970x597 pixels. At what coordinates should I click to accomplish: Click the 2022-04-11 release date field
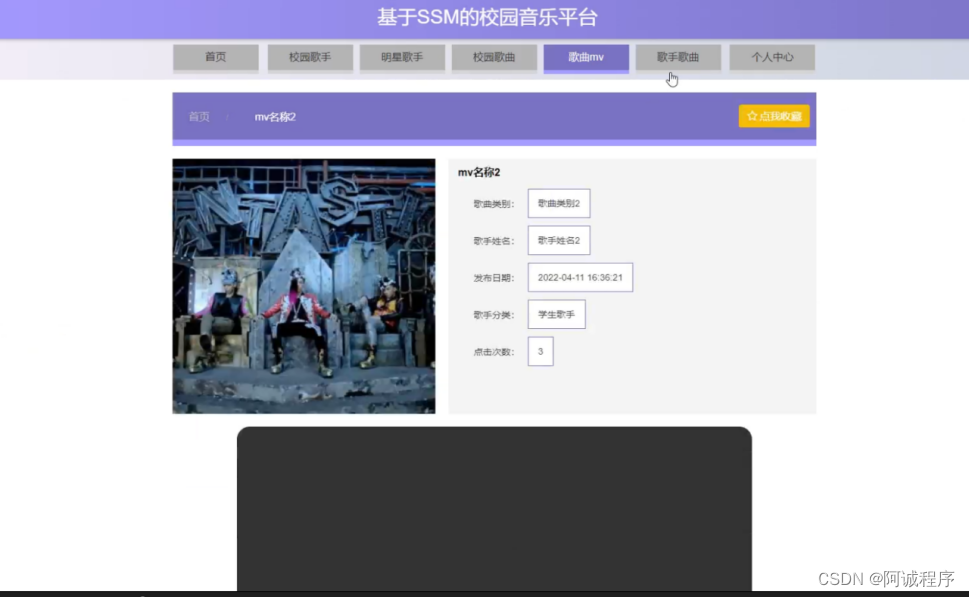tap(580, 277)
